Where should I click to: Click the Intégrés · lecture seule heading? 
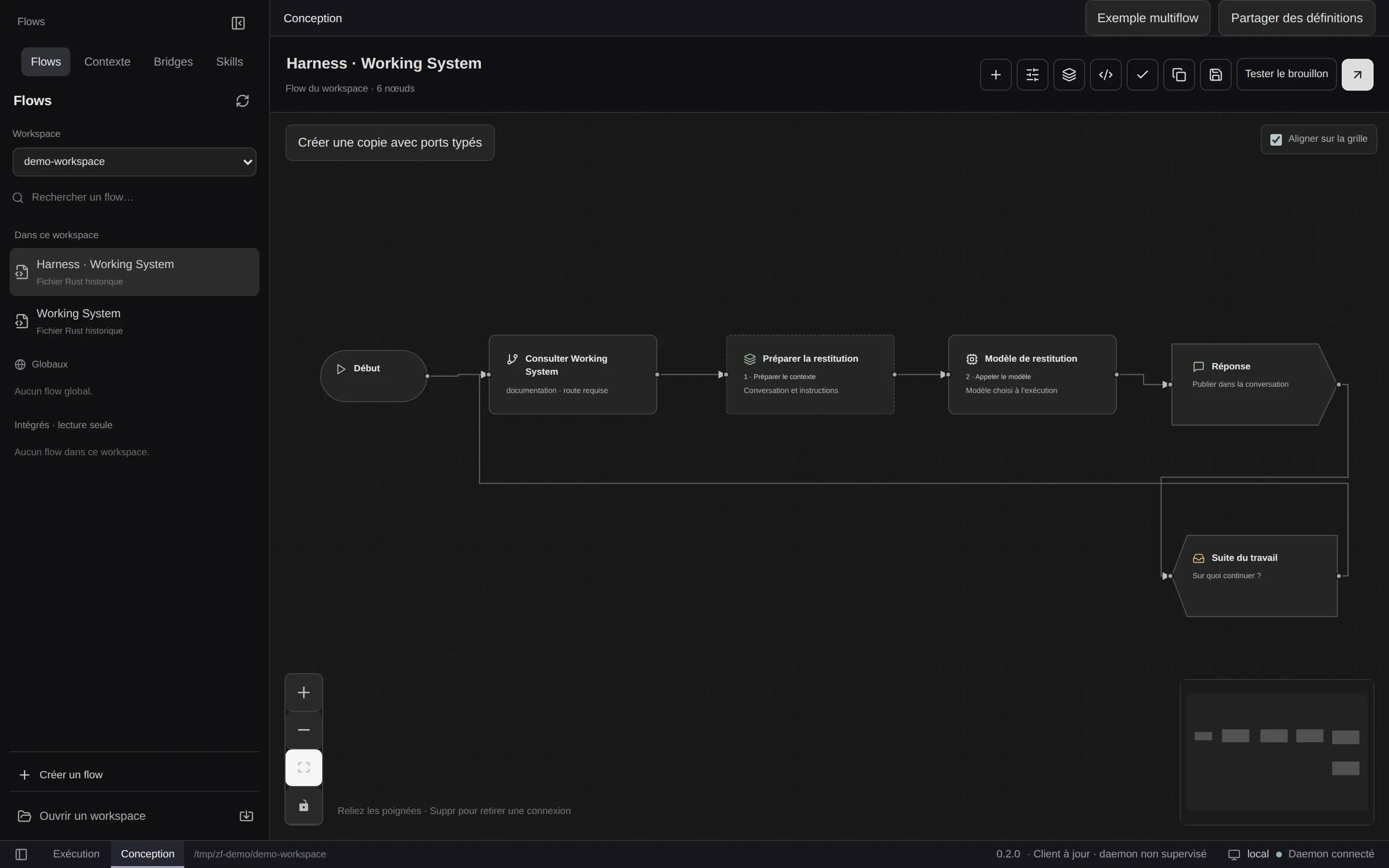63,425
